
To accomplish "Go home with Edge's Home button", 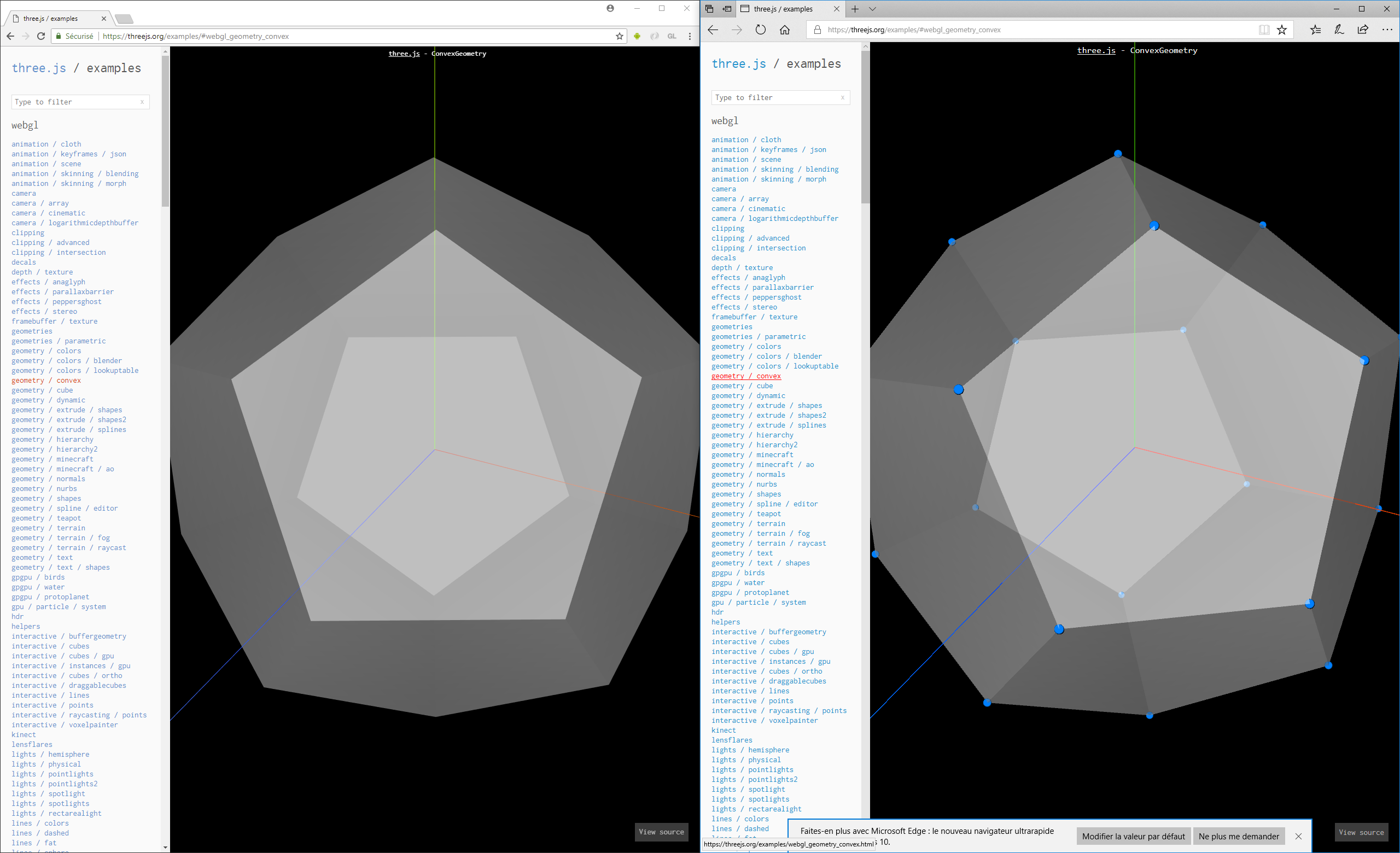I will coord(785,30).
